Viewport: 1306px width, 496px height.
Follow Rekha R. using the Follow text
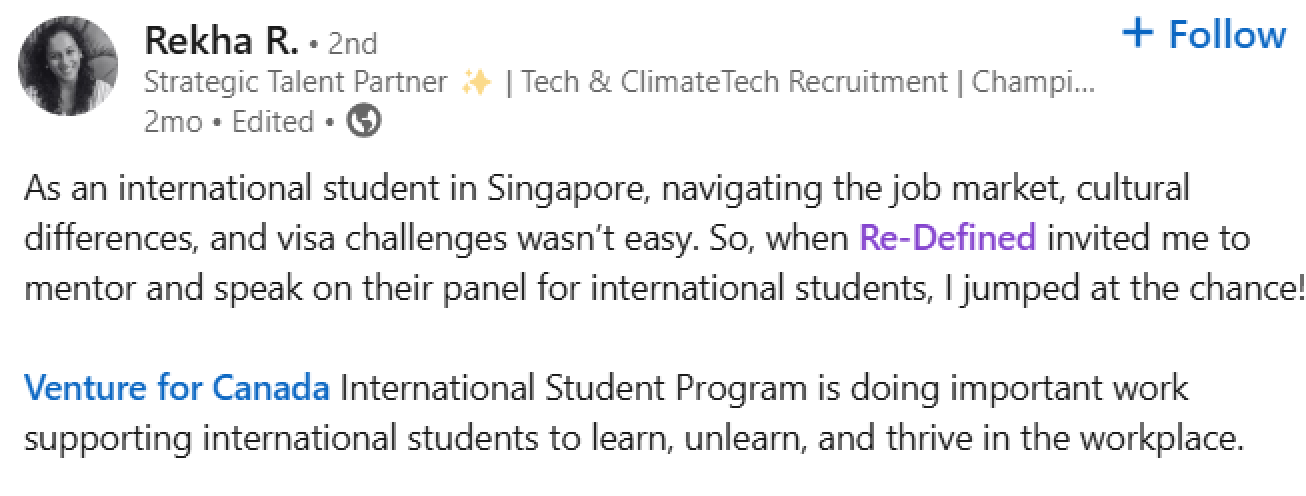click(1227, 34)
